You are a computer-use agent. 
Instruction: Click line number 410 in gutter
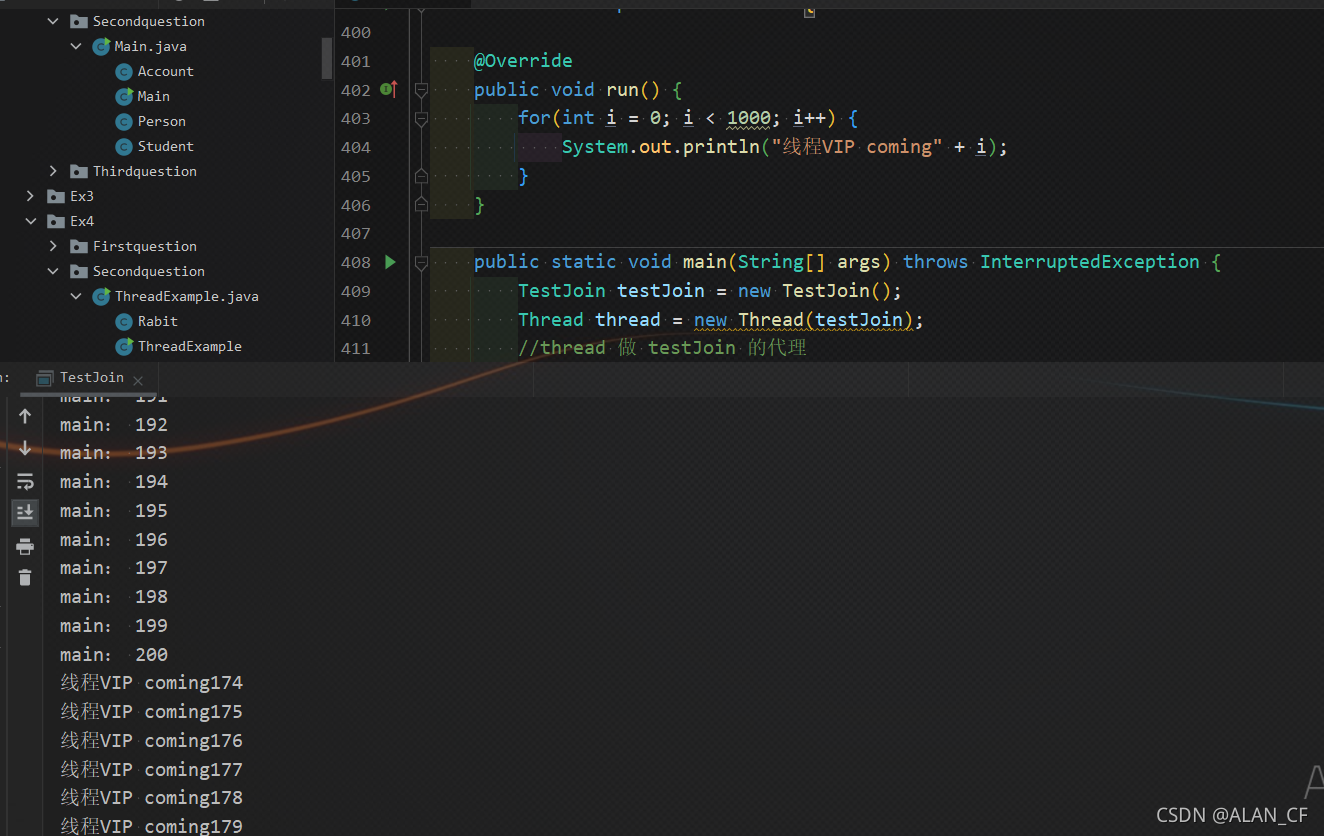click(356, 320)
